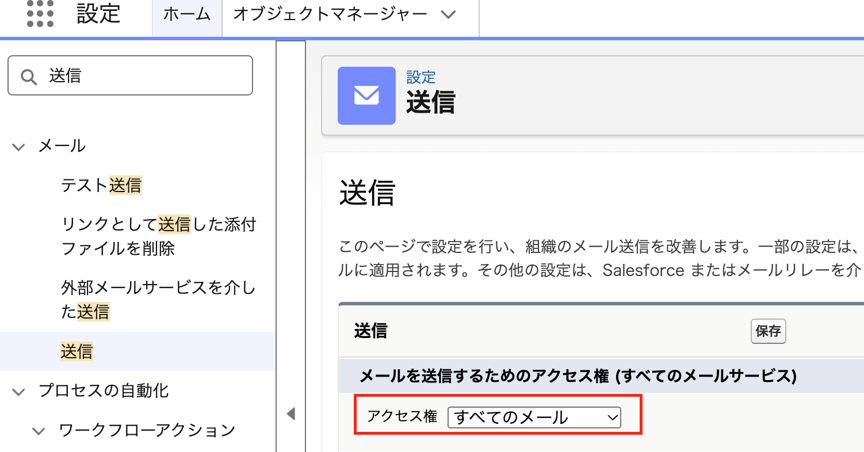Click the プロセスの自動化 label
Viewport: 864px width, 452px height.
[x=104, y=391]
